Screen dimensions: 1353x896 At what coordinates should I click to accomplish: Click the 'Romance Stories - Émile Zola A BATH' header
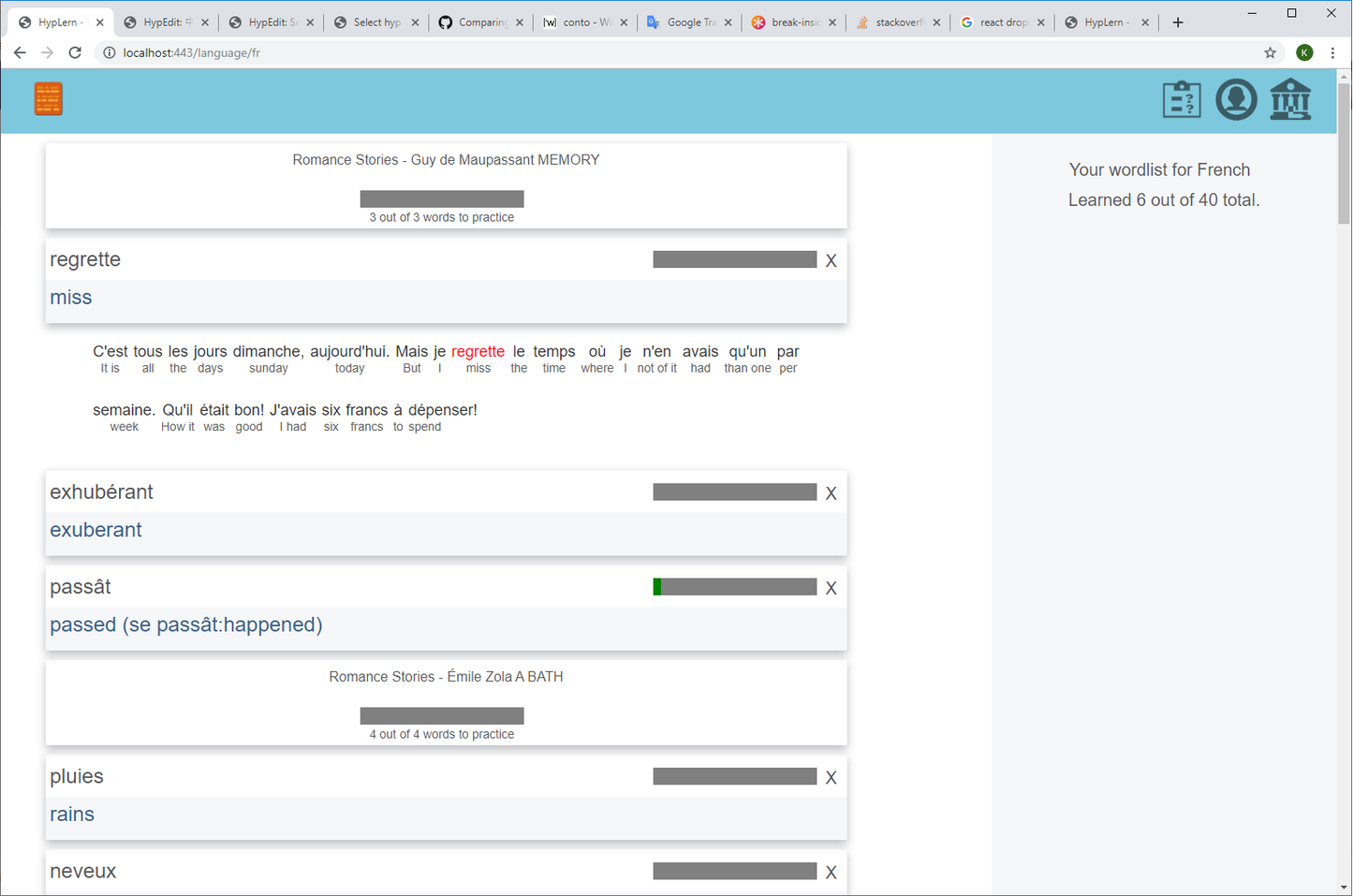click(446, 677)
